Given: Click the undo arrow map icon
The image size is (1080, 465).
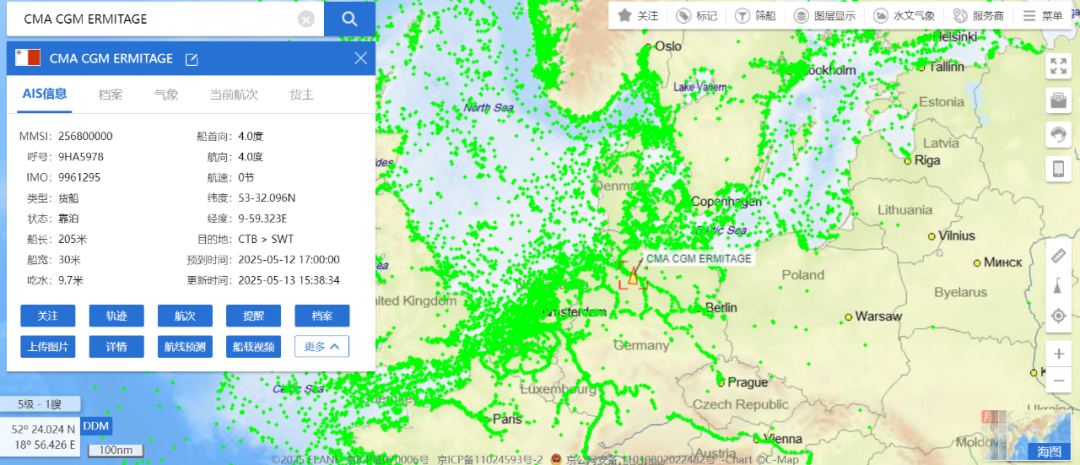Looking at the screenshot, I should 1058,135.
